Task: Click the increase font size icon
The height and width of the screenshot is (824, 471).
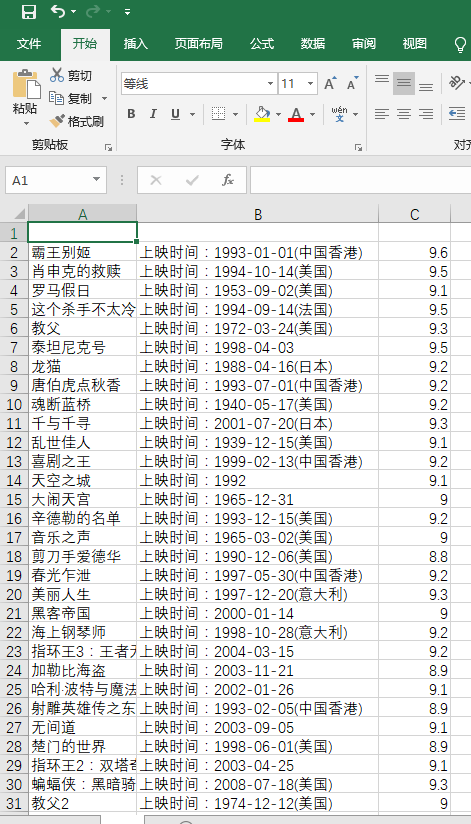Action: (330, 83)
